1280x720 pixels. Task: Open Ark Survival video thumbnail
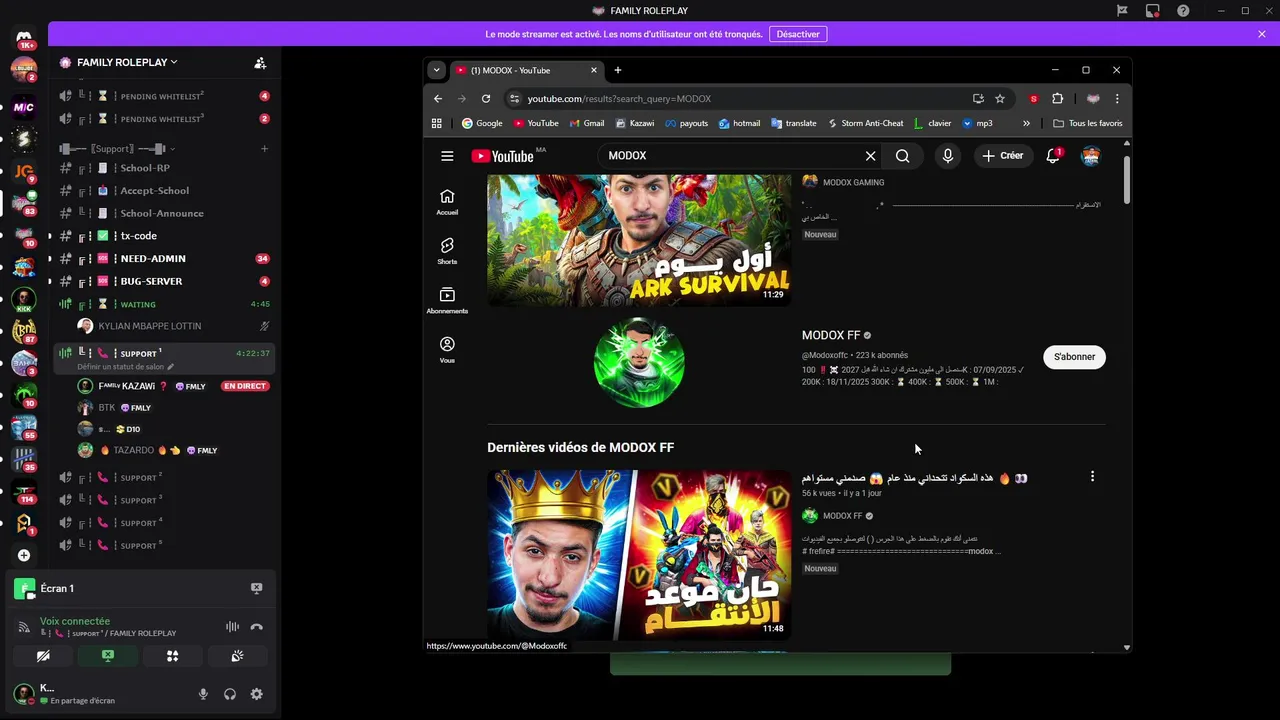639,240
